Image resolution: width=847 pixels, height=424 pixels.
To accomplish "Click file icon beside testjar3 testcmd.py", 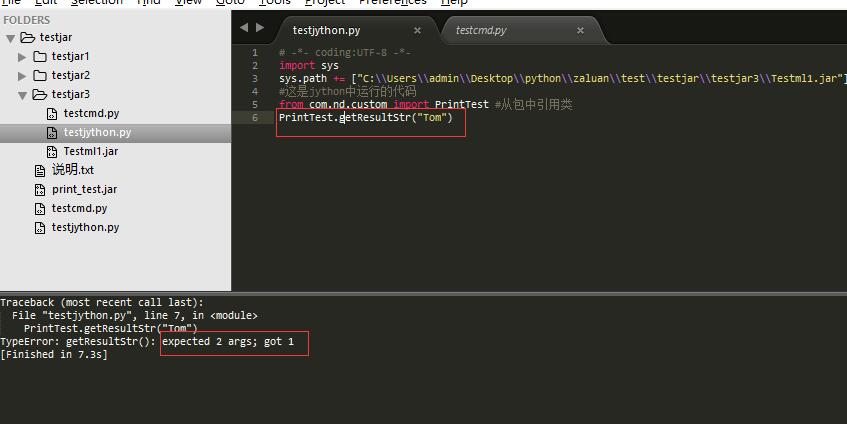I will pyautogui.click(x=52, y=114).
